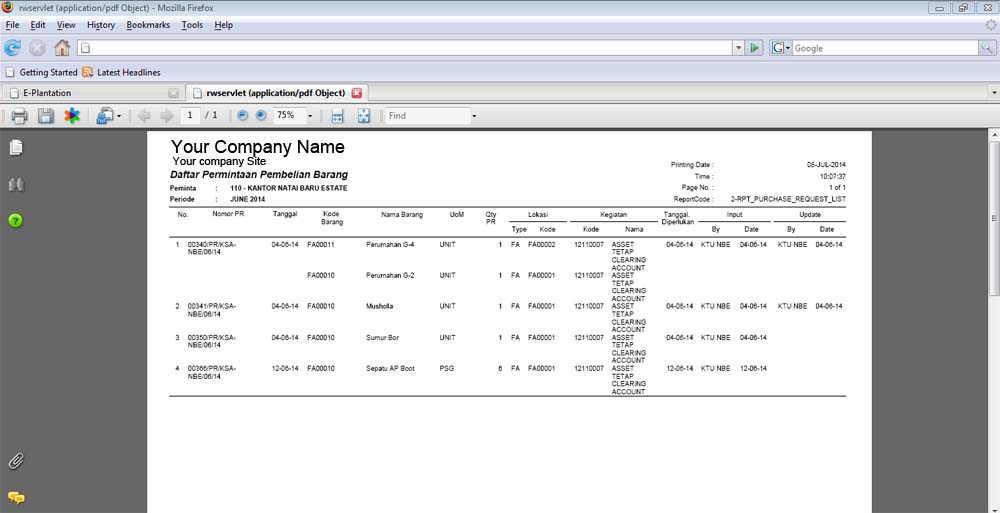The height and width of the screenshot is (513, 1000).
Task: Save a copy of the PDF
Action: point(46,116)
